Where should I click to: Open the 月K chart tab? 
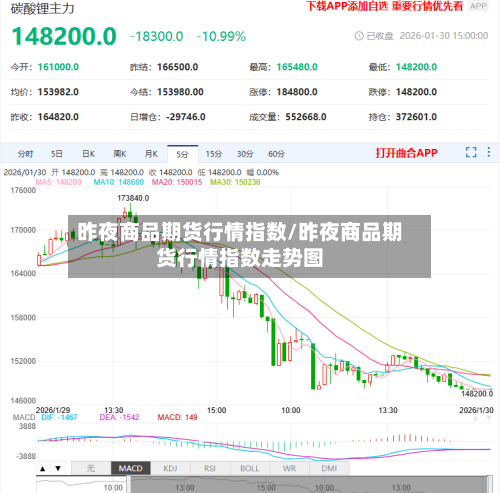coord(151,154)
